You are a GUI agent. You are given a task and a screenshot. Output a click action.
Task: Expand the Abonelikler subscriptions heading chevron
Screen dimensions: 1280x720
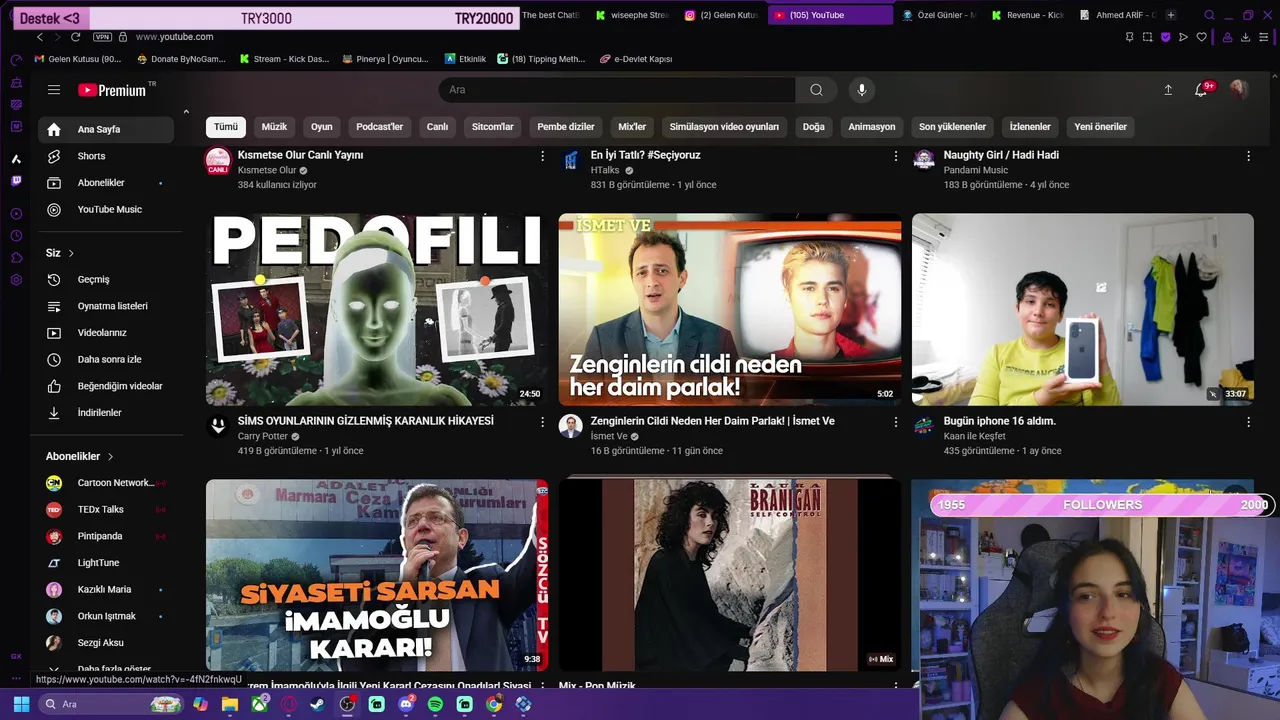point(110,456)
